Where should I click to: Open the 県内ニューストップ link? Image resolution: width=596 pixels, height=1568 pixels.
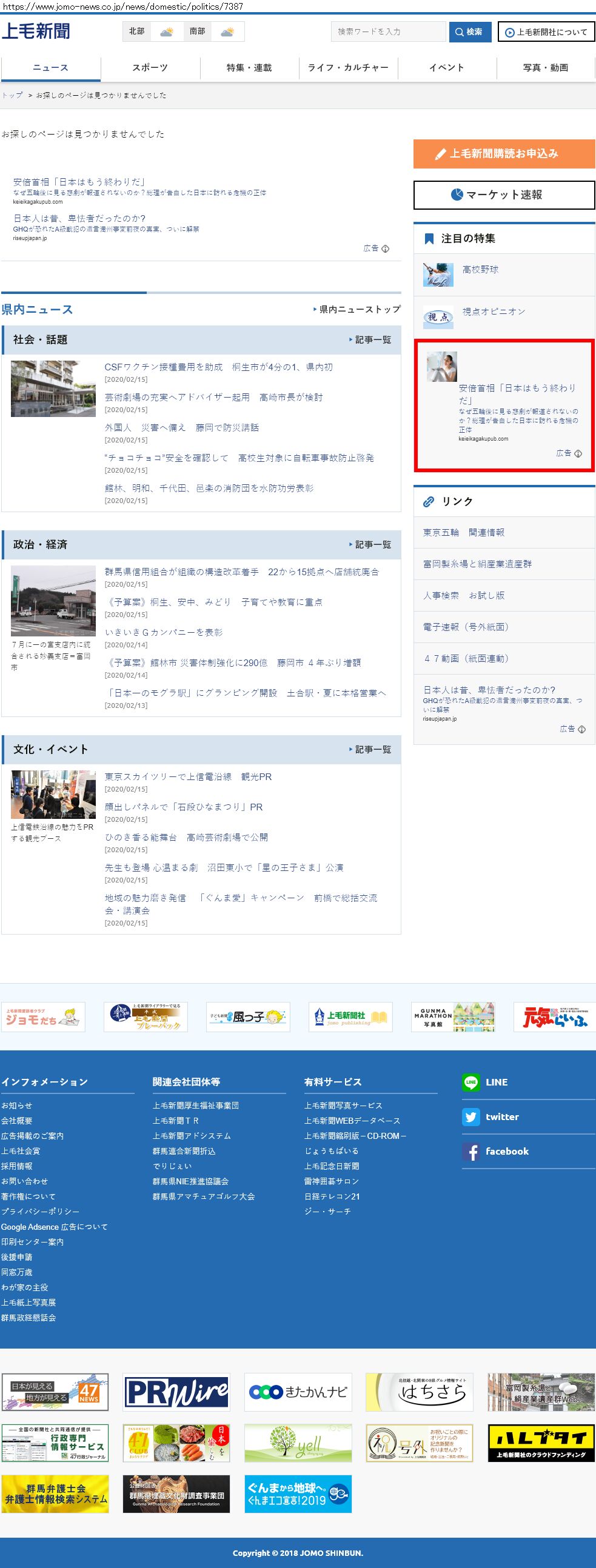click(357, 309)
